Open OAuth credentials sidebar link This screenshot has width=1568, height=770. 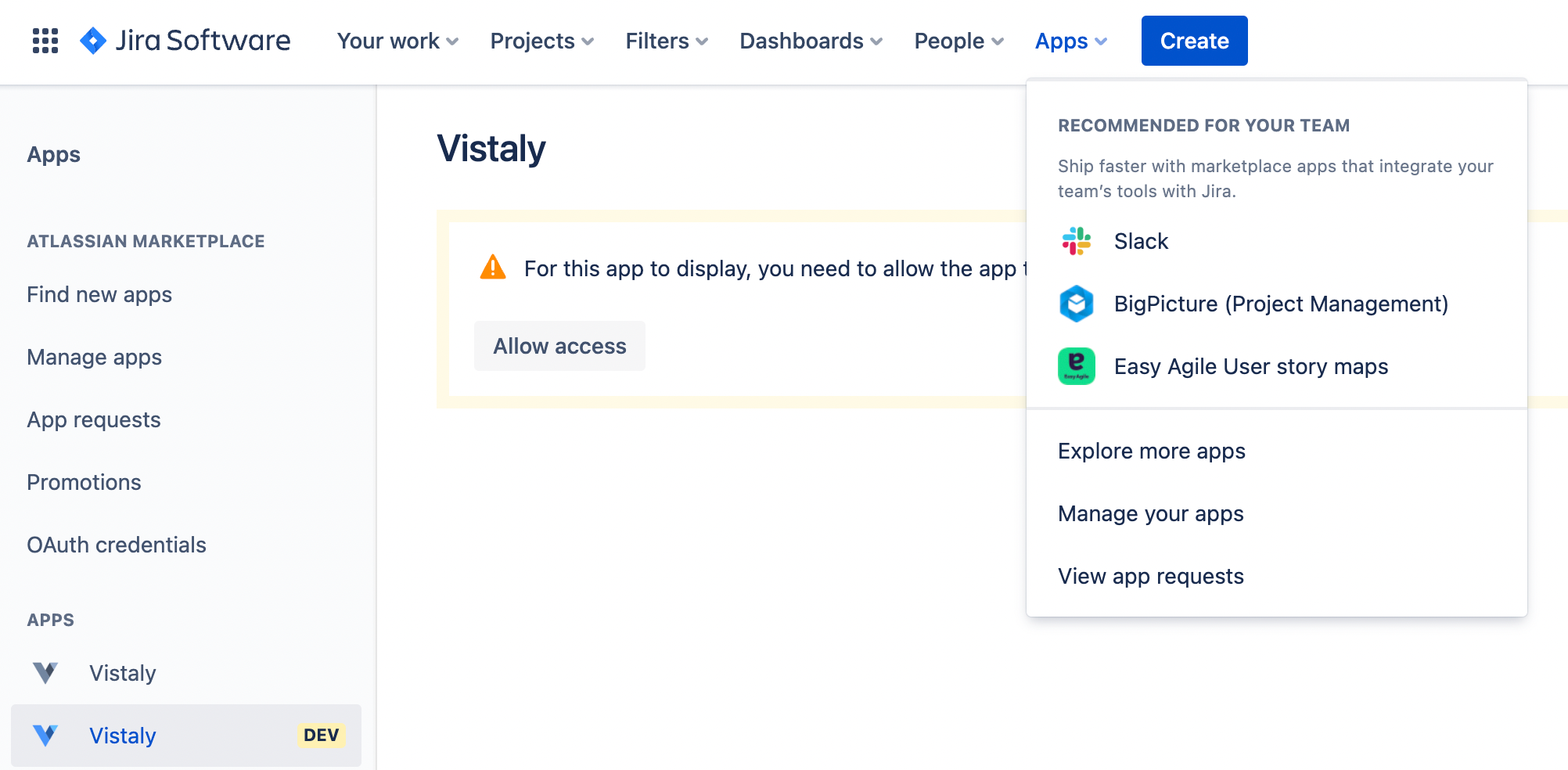click(x=186, y=545)
